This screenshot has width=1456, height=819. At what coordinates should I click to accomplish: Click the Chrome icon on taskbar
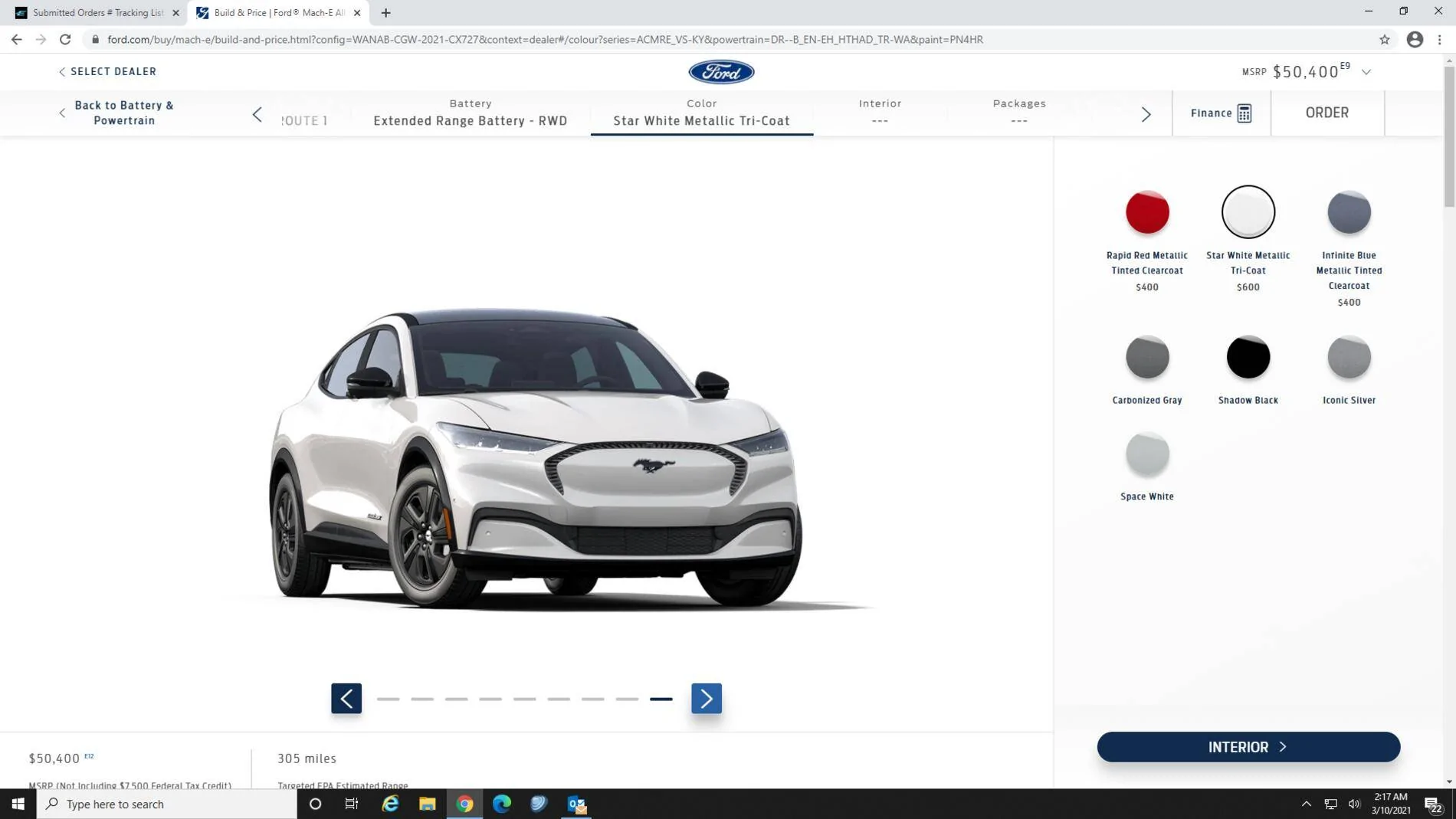[x=464, y=804]
